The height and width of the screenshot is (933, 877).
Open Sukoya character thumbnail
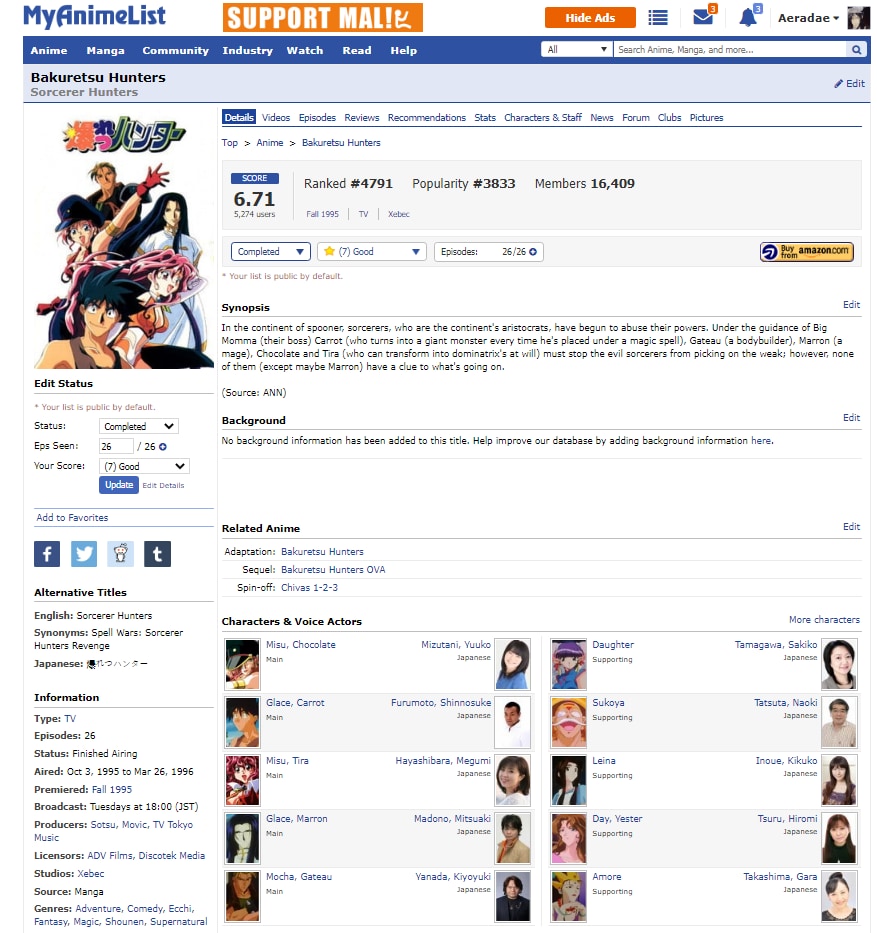pyautogui.click(x=569, y=722)
